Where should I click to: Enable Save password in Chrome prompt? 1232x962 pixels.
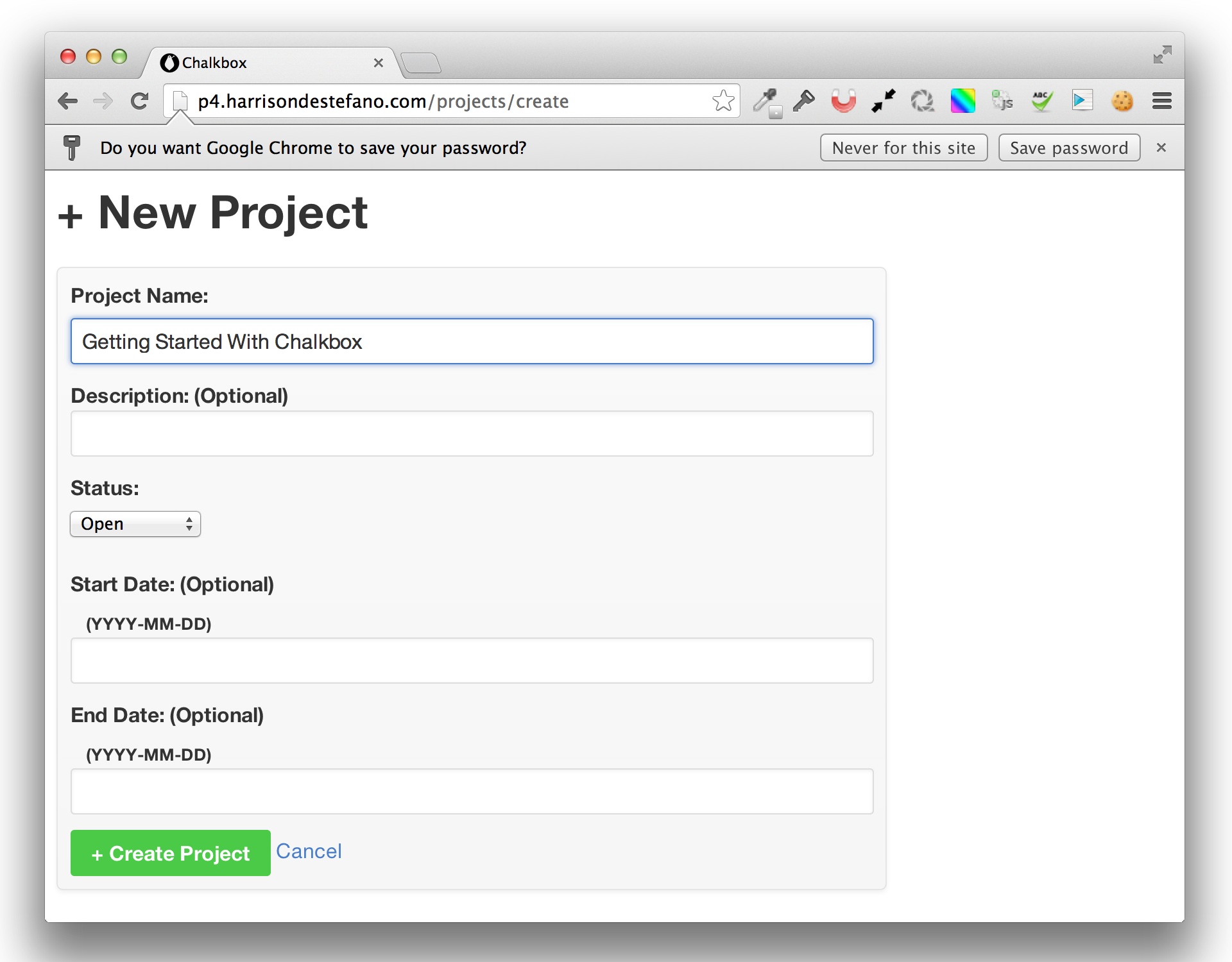[1069, 148]
